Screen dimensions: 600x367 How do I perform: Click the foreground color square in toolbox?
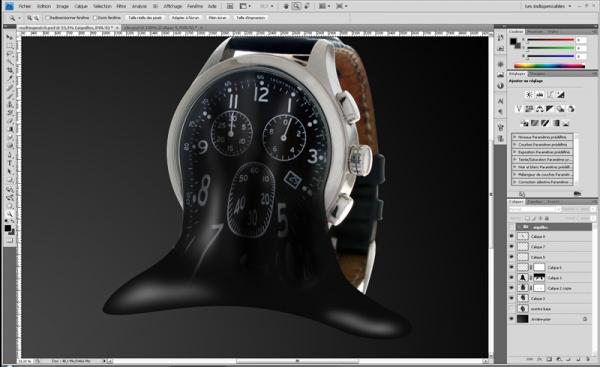(8, 228)
